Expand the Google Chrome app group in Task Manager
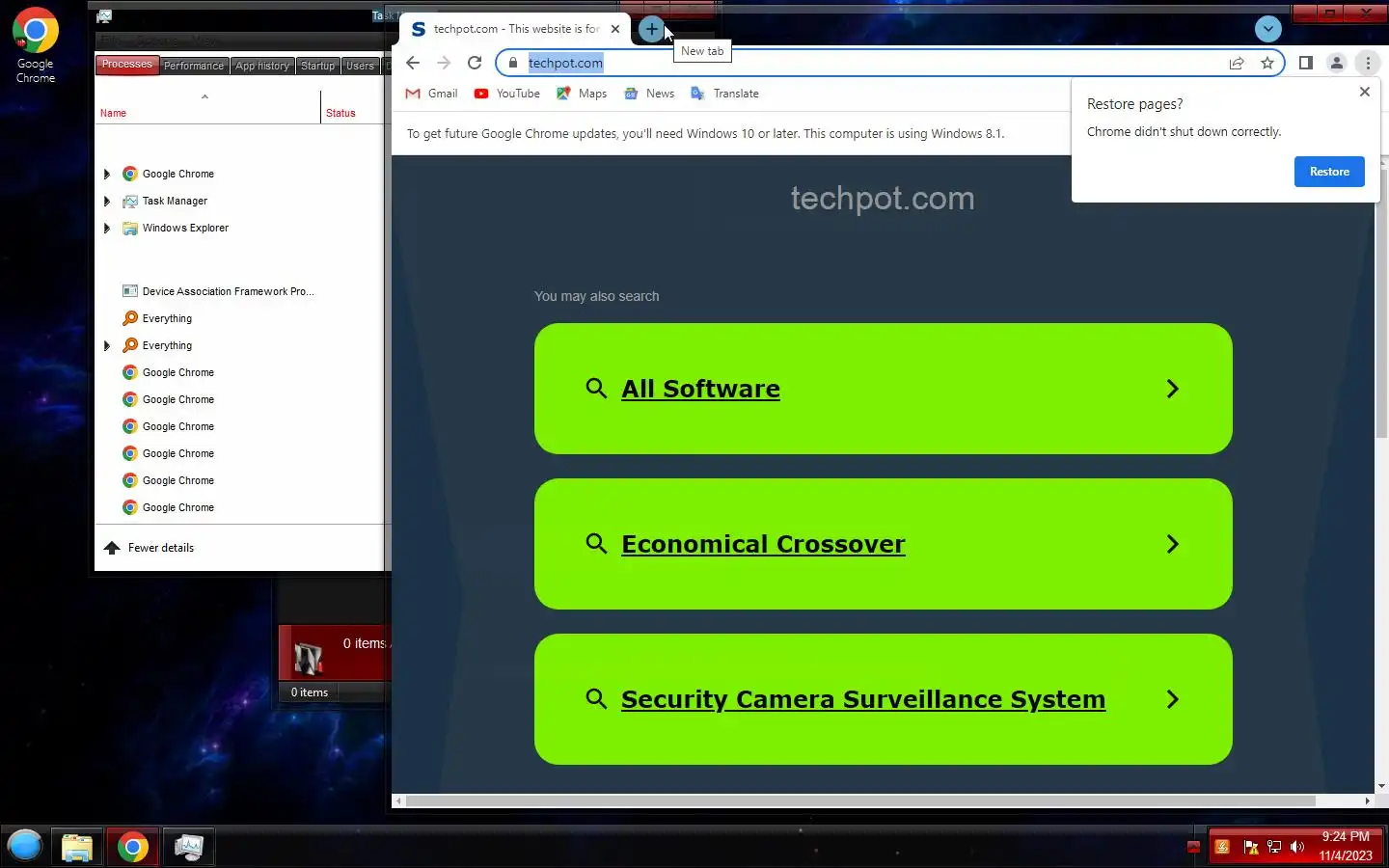 107,174
